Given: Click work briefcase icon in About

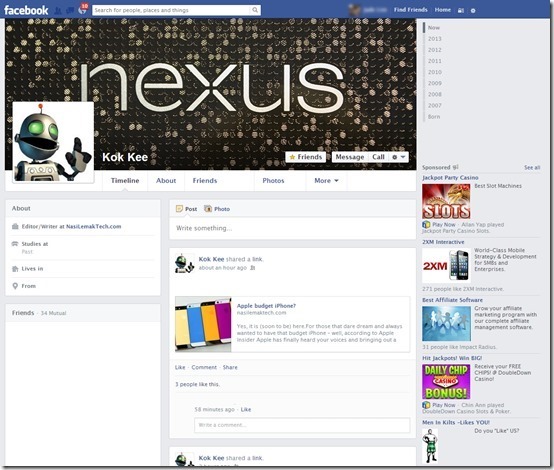Looking at the screenshot, I should tap(15, 227).
